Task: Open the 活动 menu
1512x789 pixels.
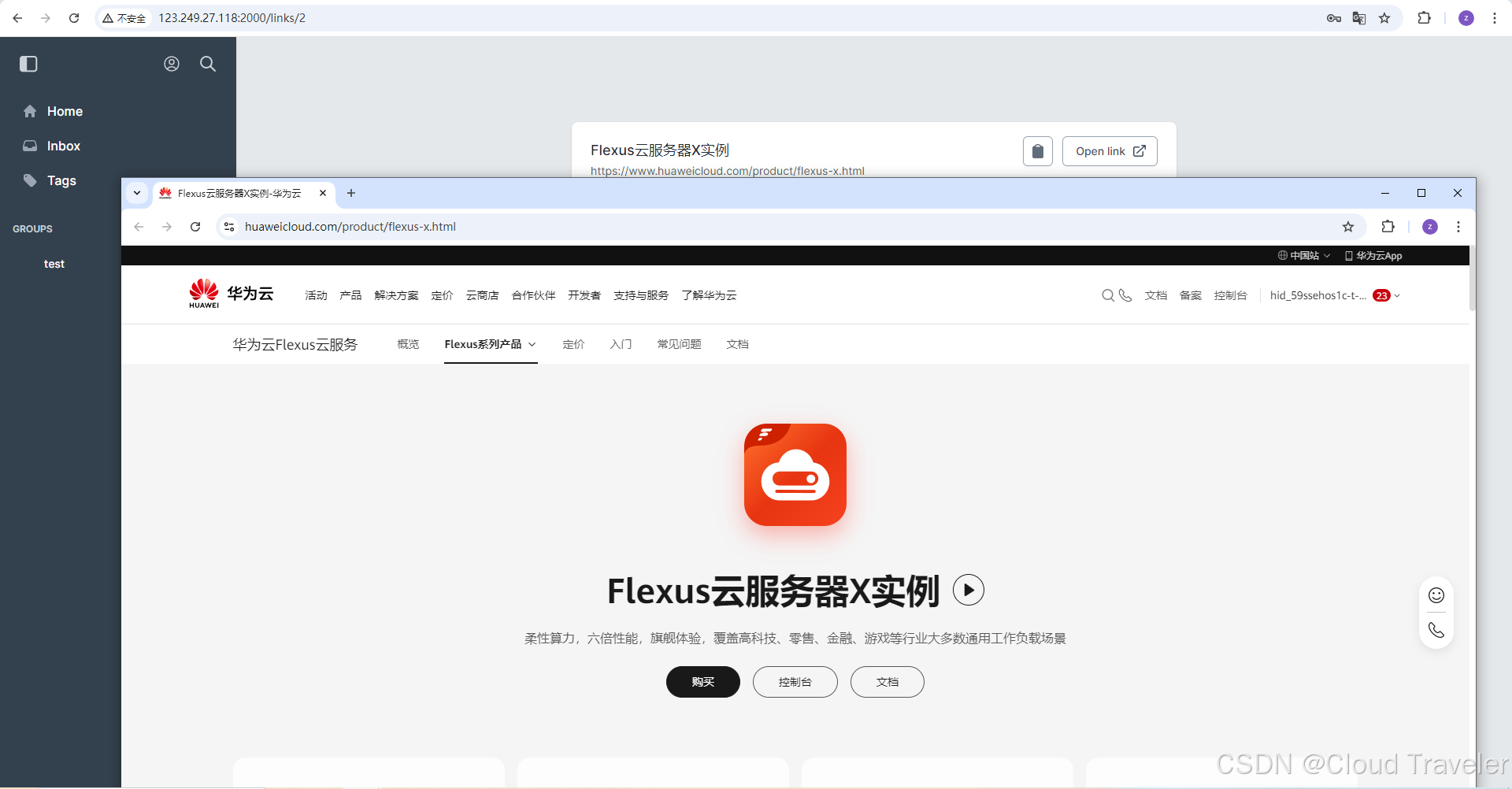Action: tap(316, 295)
